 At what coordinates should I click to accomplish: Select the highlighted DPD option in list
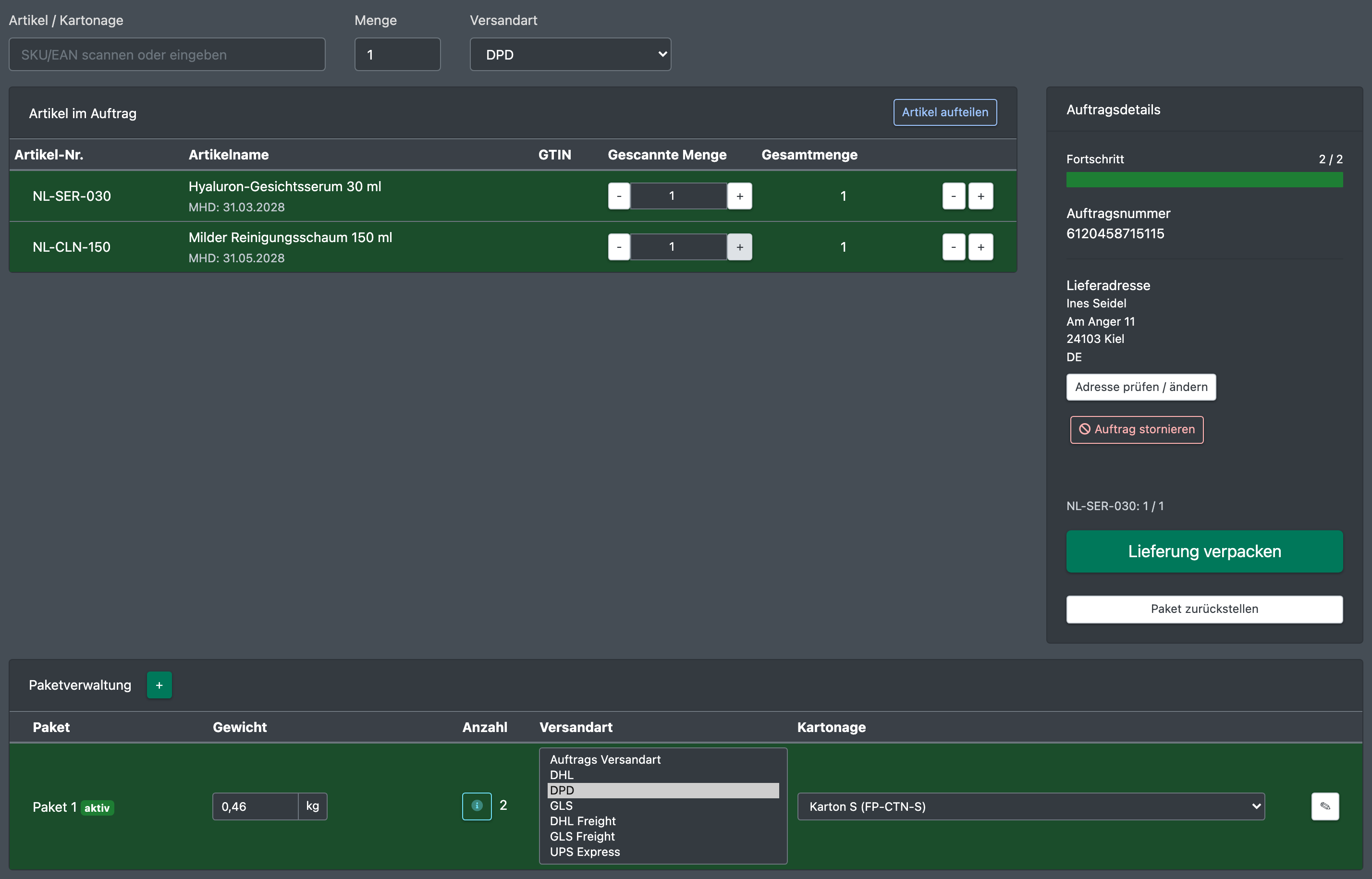tap(662, 790)
